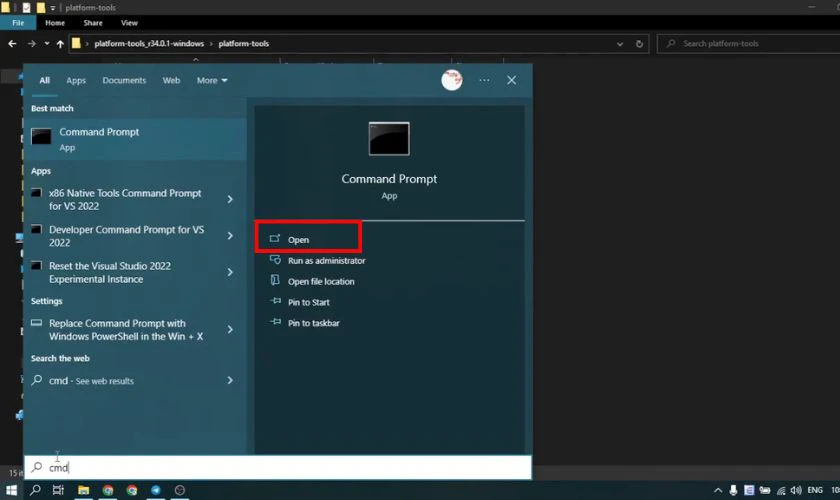Expand Developer Command Prompt chevron
This screenshot has width=840, height=500.
[230, 236]
